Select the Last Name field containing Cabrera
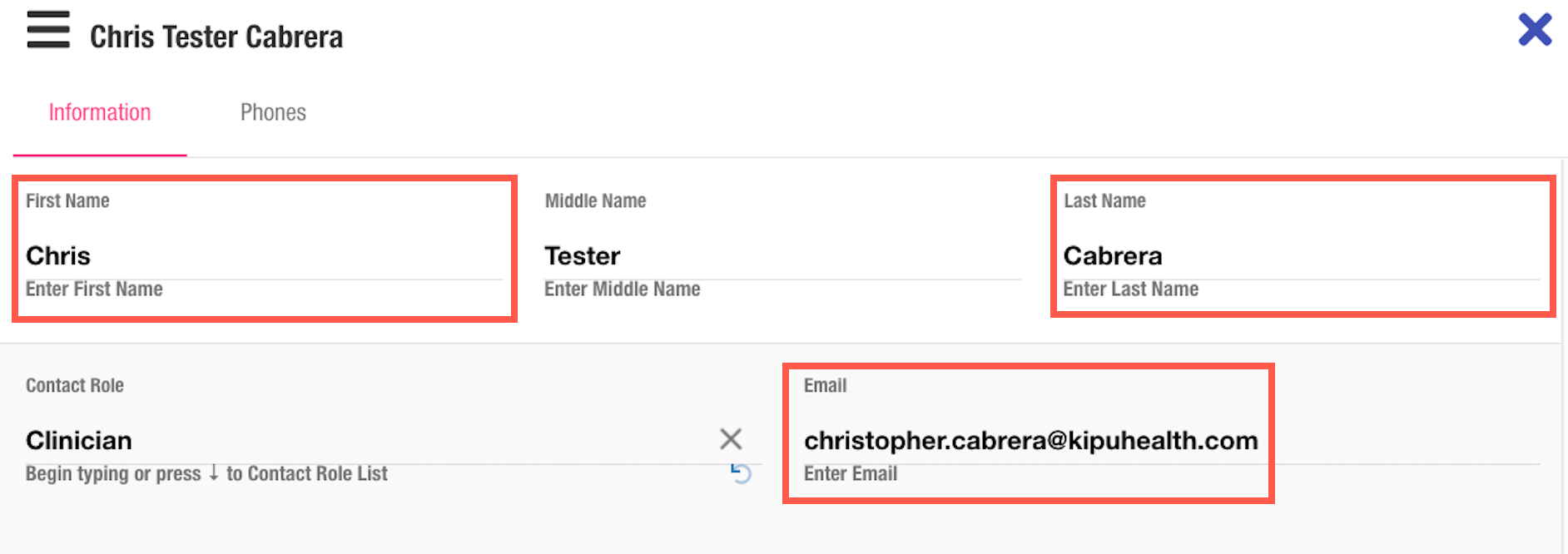 tap(1300, 255)
